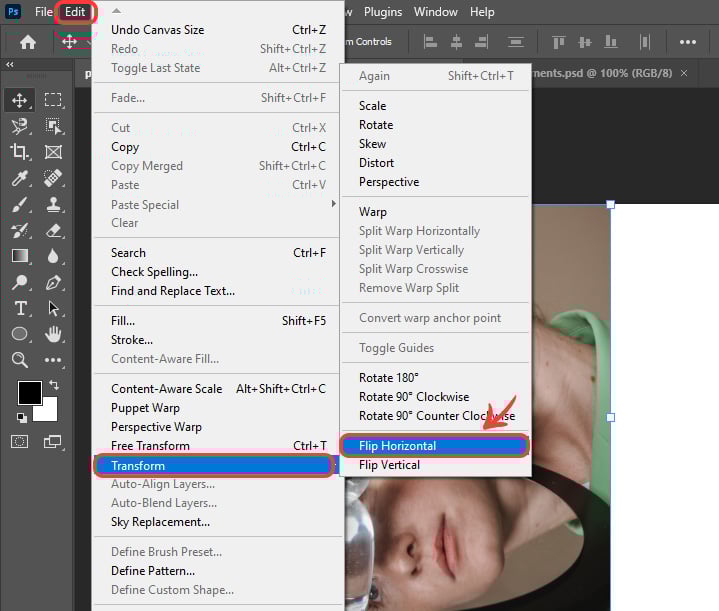Screen dimensions: 719x611
Task: Select the Ellipse shape tool
Action: tap(19, 334)
